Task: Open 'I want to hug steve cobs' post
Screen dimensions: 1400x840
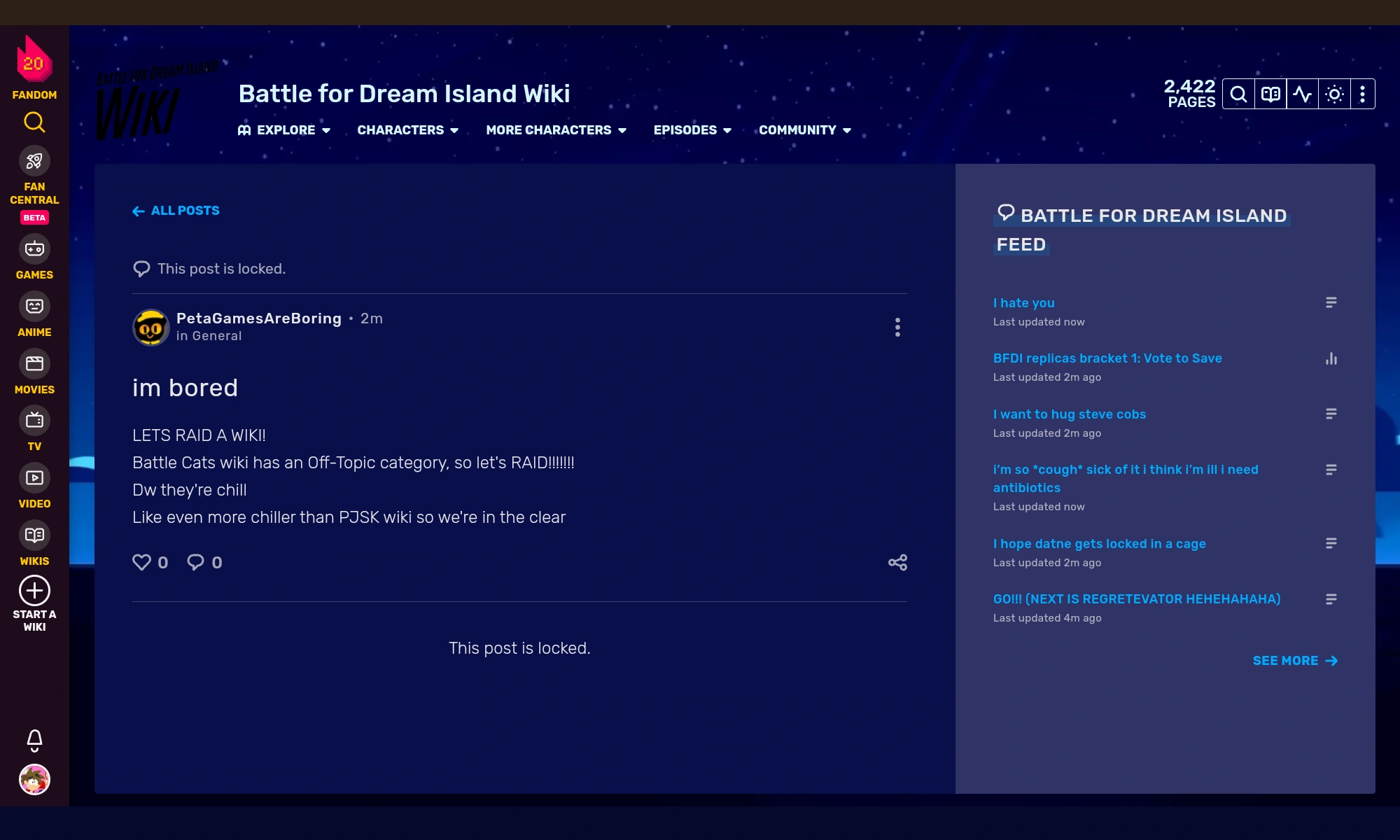Action: pos(1069,414)
